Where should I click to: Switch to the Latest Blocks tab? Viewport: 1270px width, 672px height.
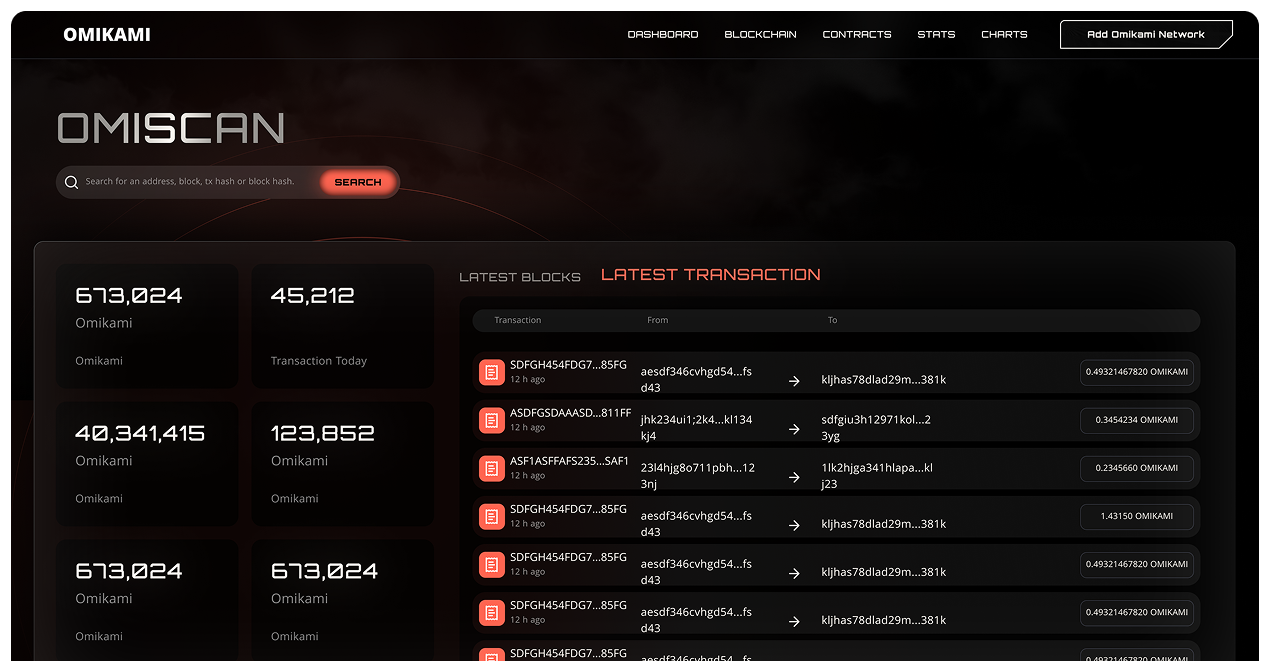(519, 277)
